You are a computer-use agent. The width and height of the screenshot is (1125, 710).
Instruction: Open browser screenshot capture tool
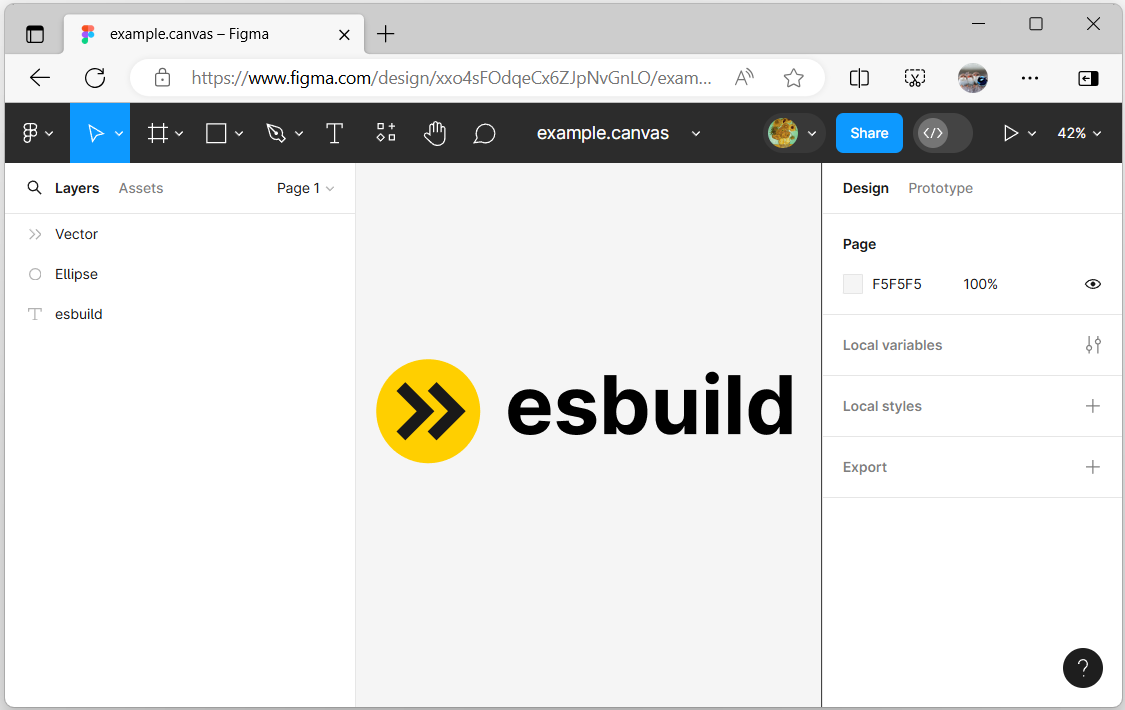915,77
